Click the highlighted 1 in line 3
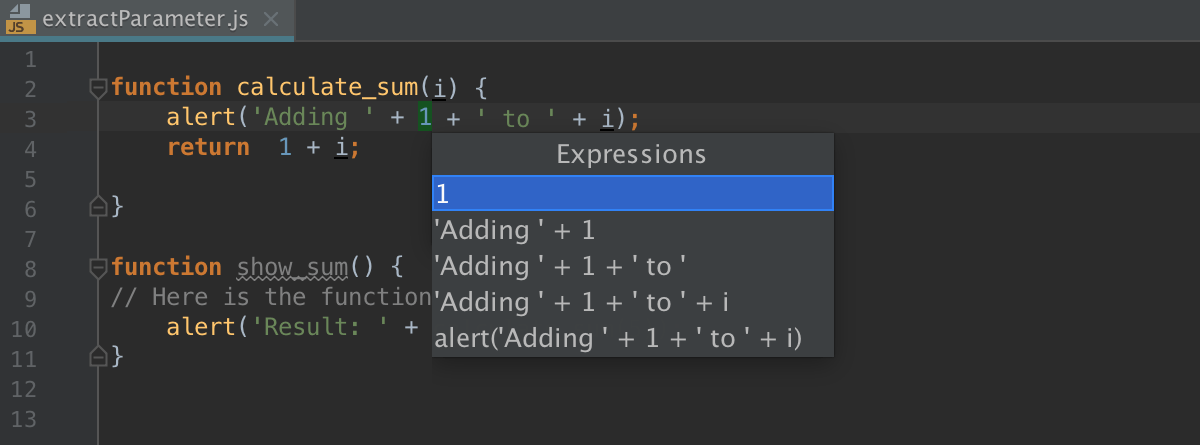Screen dimensions: 1200x445 coord(425,118)
